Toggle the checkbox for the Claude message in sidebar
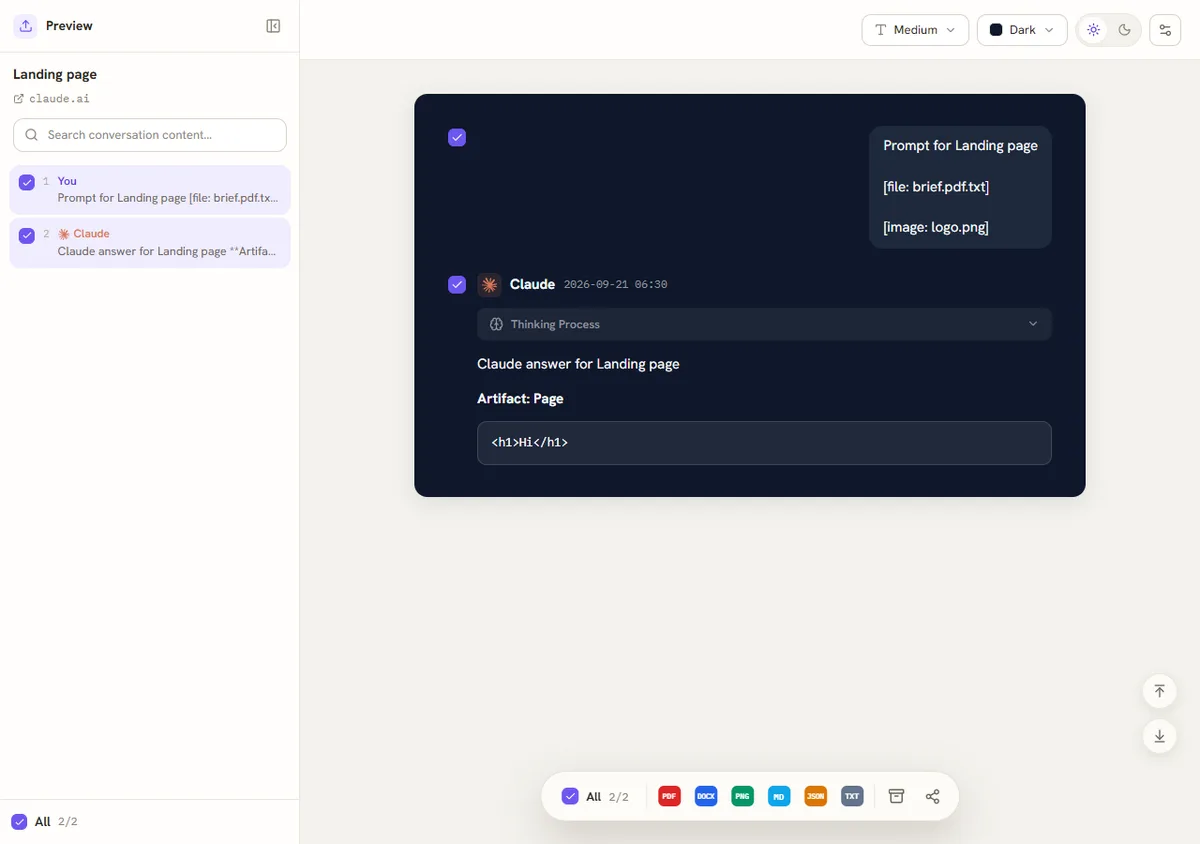The height and width of the screenshot is (844, 1200). pyautogui.click(x=27, y=235)
